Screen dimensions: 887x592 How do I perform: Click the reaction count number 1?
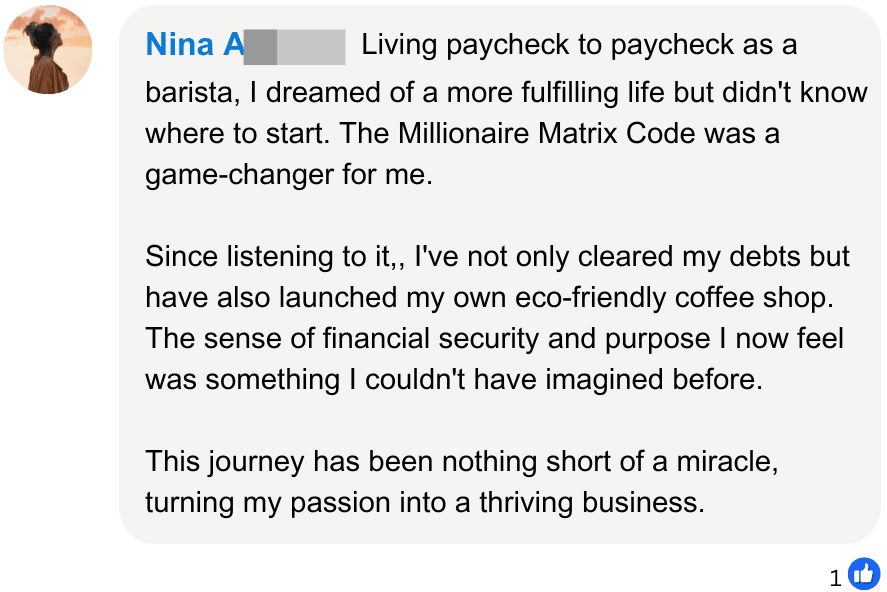[836, 577]
